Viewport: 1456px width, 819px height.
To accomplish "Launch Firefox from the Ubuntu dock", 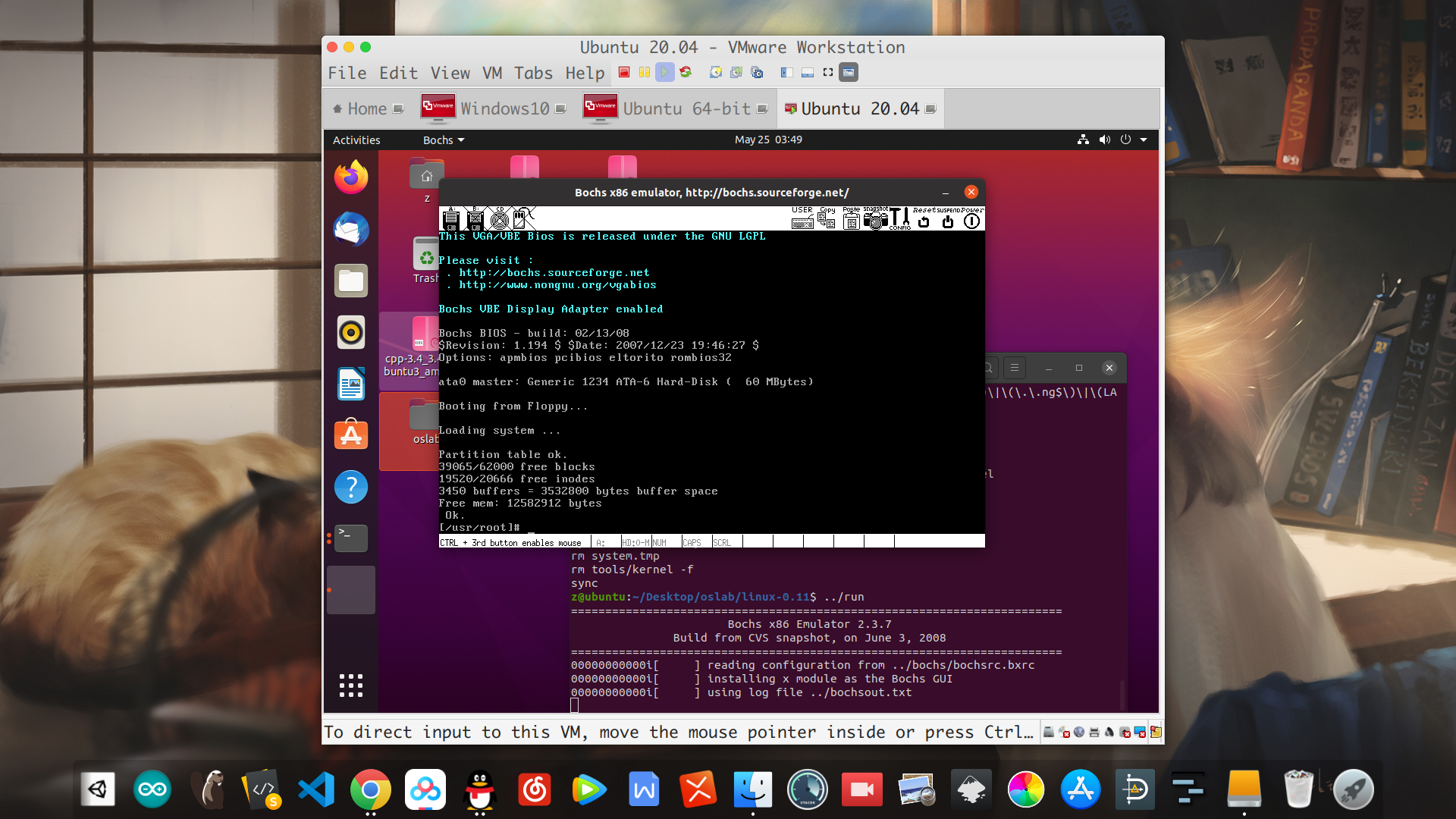I will [x=350, y=176].
